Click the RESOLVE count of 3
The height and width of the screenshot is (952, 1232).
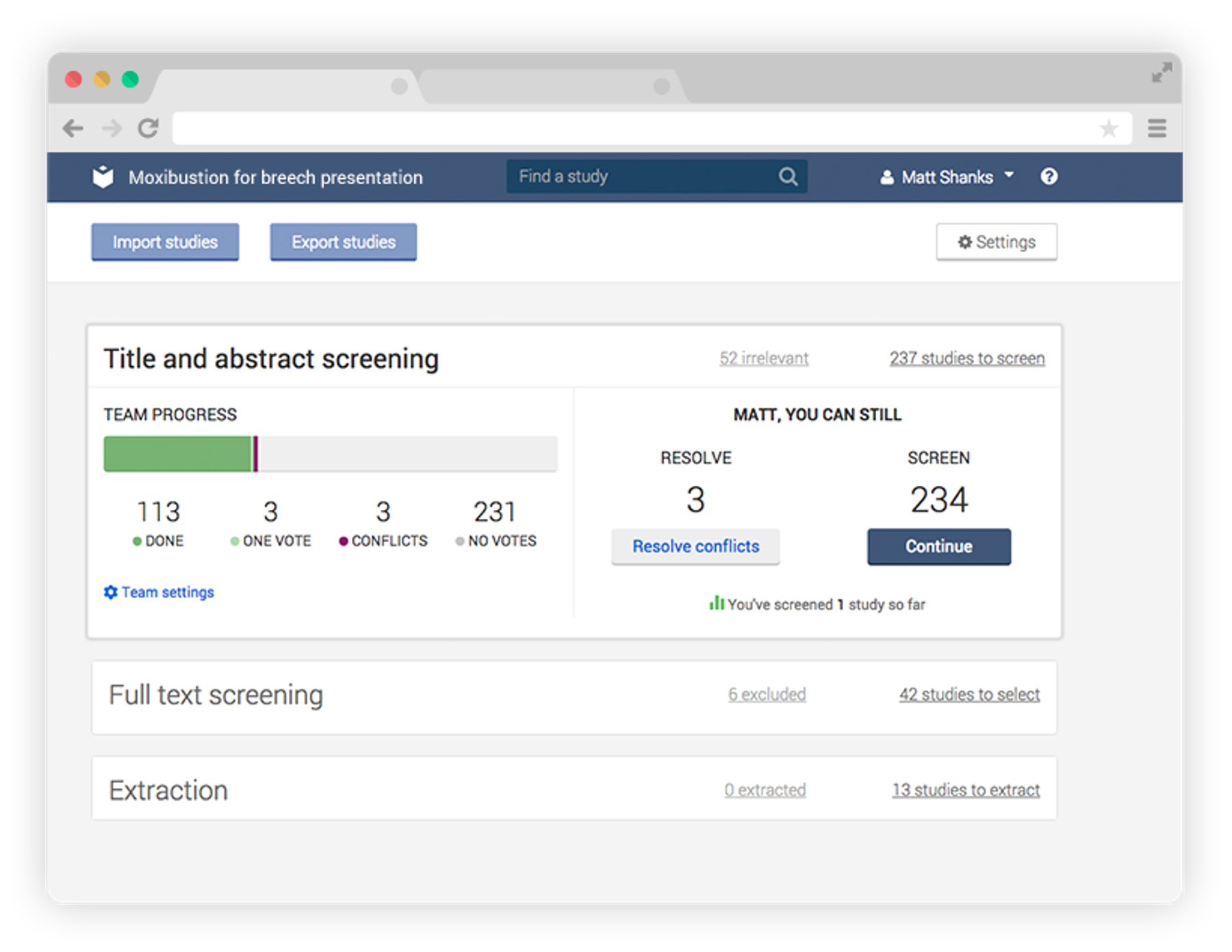pyautogui.click(x=695, y=499)
